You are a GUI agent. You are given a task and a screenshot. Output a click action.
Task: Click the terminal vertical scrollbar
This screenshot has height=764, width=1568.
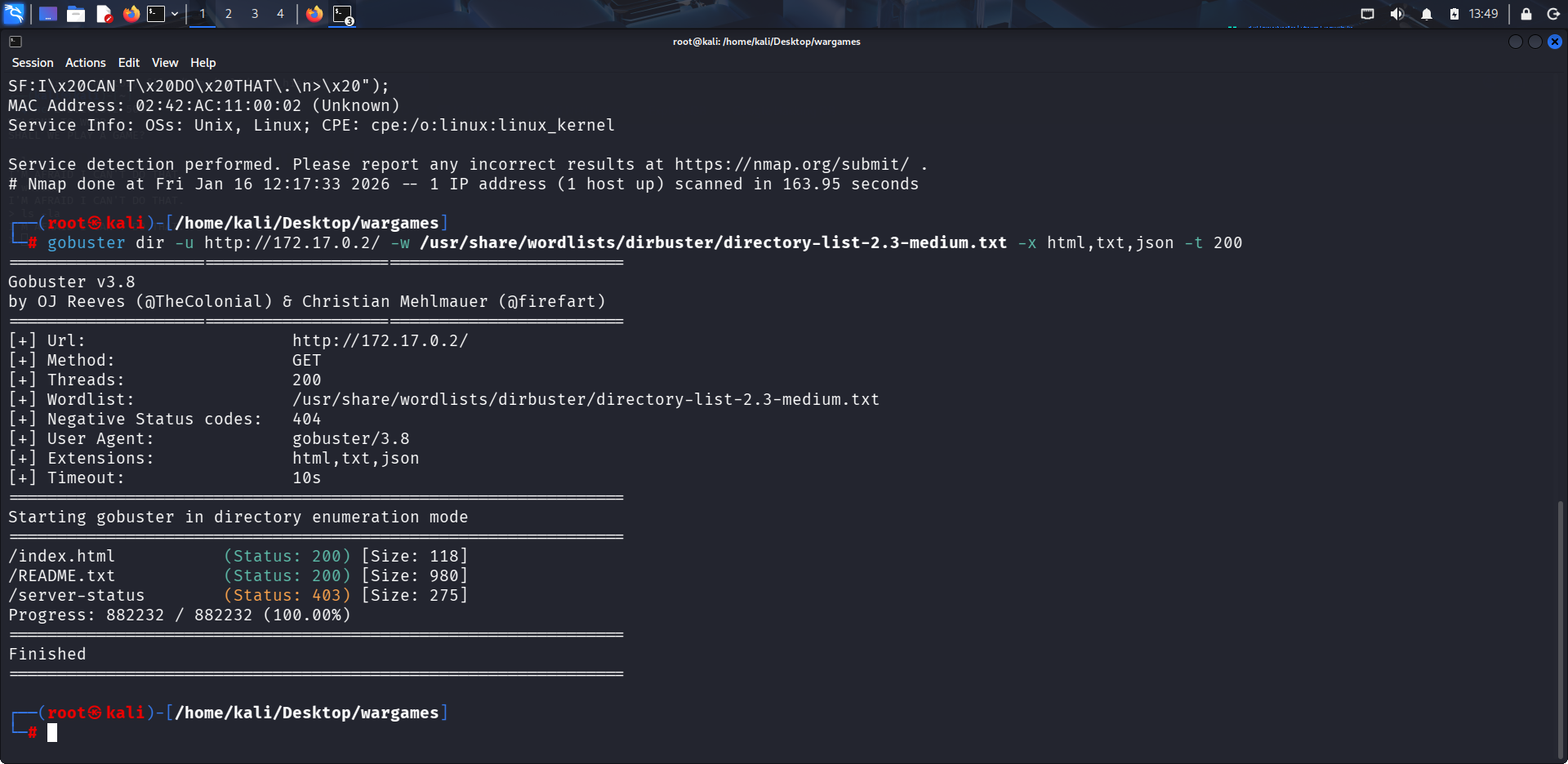pyautogui.click(x=1561, y=629)
